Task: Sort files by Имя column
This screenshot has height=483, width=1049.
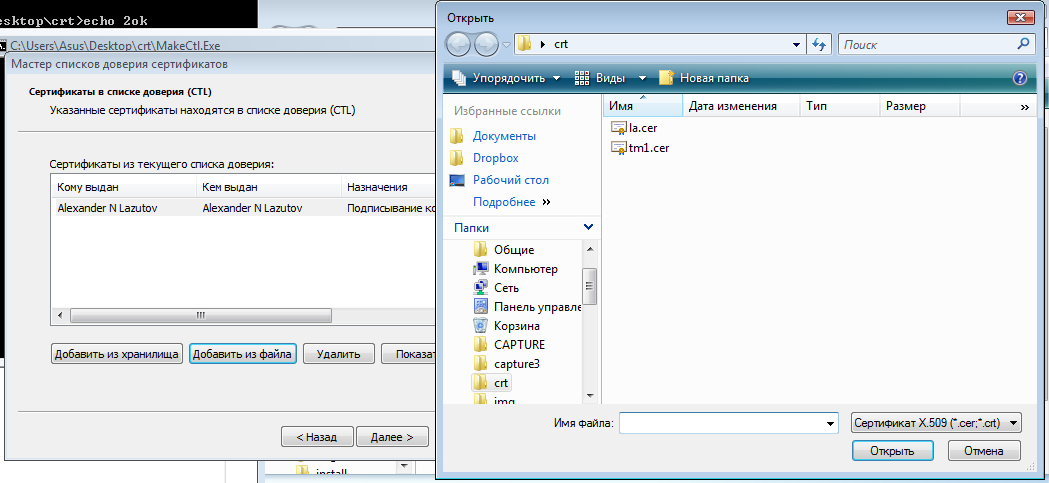Action: coord(643,106)
